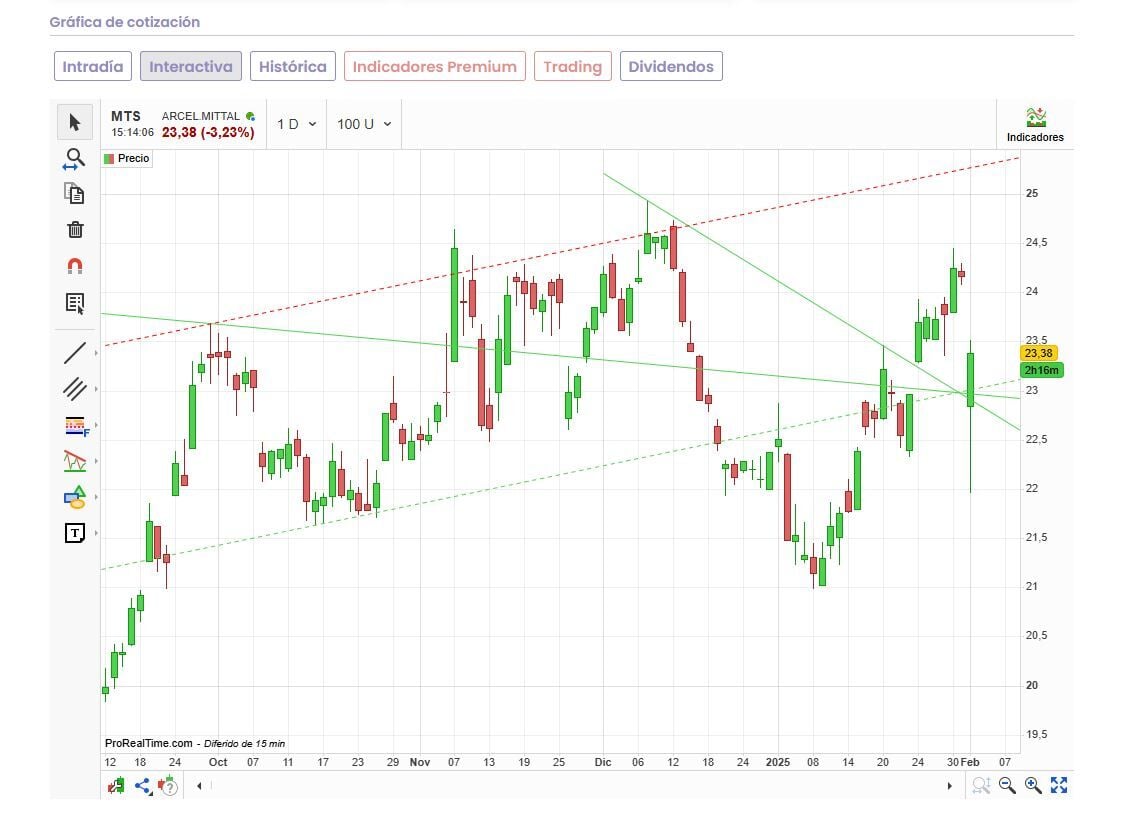Select the parallel lines channel tool
The width and height of the screenshot is (1126, 814).
click(75, 389)
